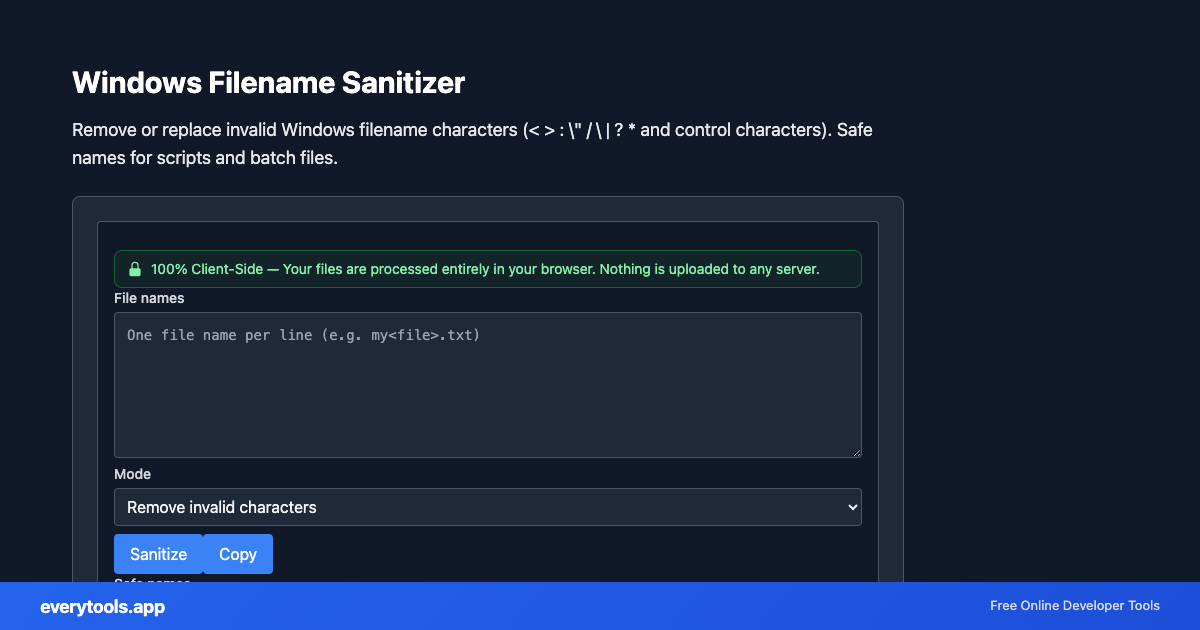Click the blue footer bar
The width and height of the screenshot is (1200, 630).
pyautogui.click(x=600, y=606)
